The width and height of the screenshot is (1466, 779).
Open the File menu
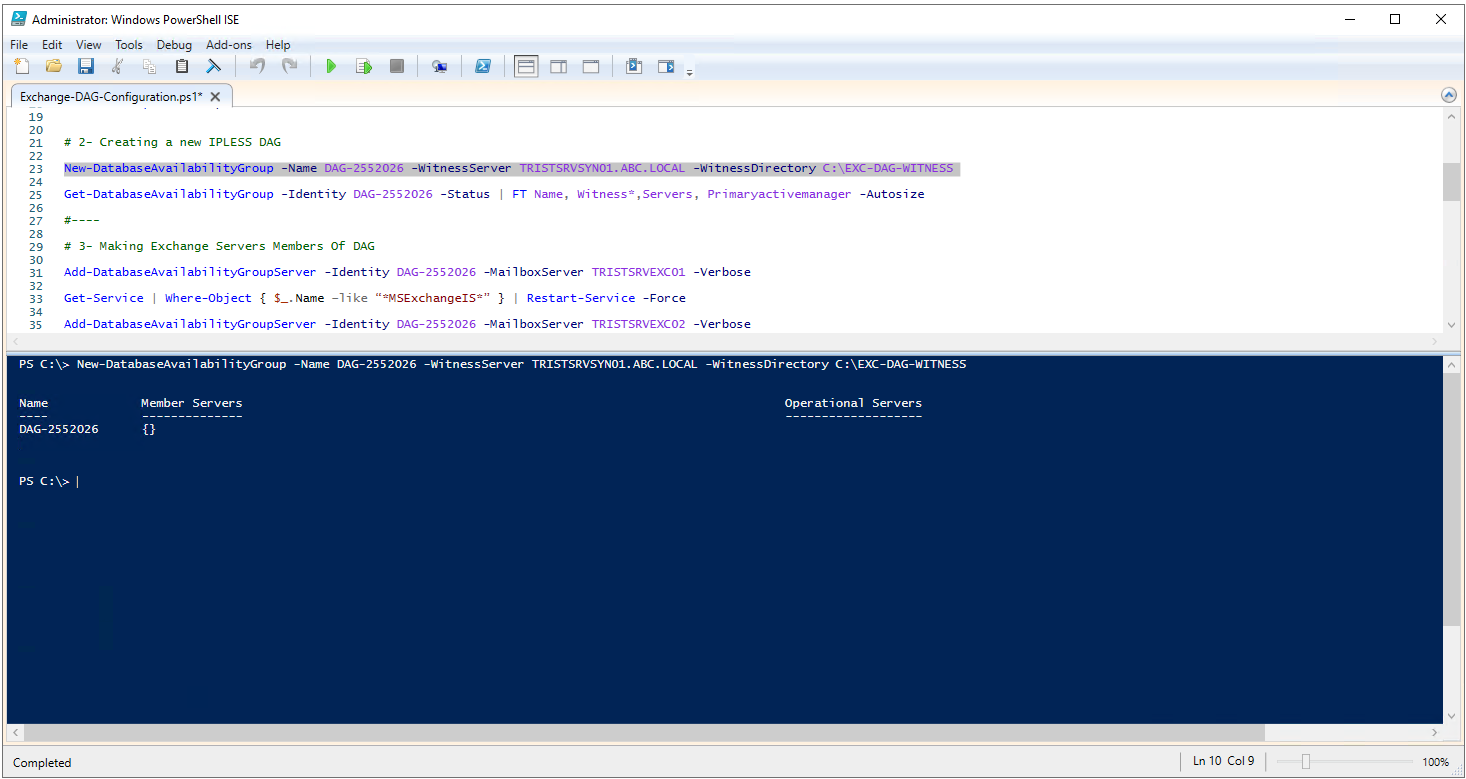(19, 45)
